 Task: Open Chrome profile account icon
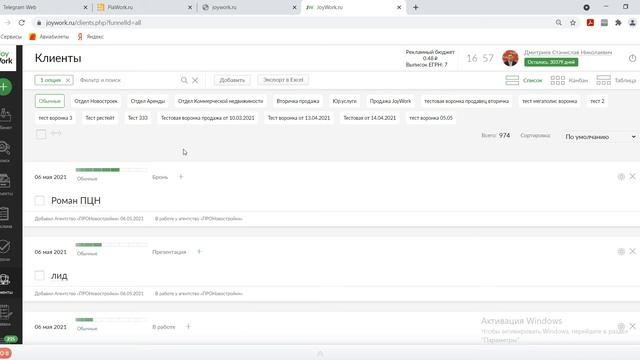(632, 22)
